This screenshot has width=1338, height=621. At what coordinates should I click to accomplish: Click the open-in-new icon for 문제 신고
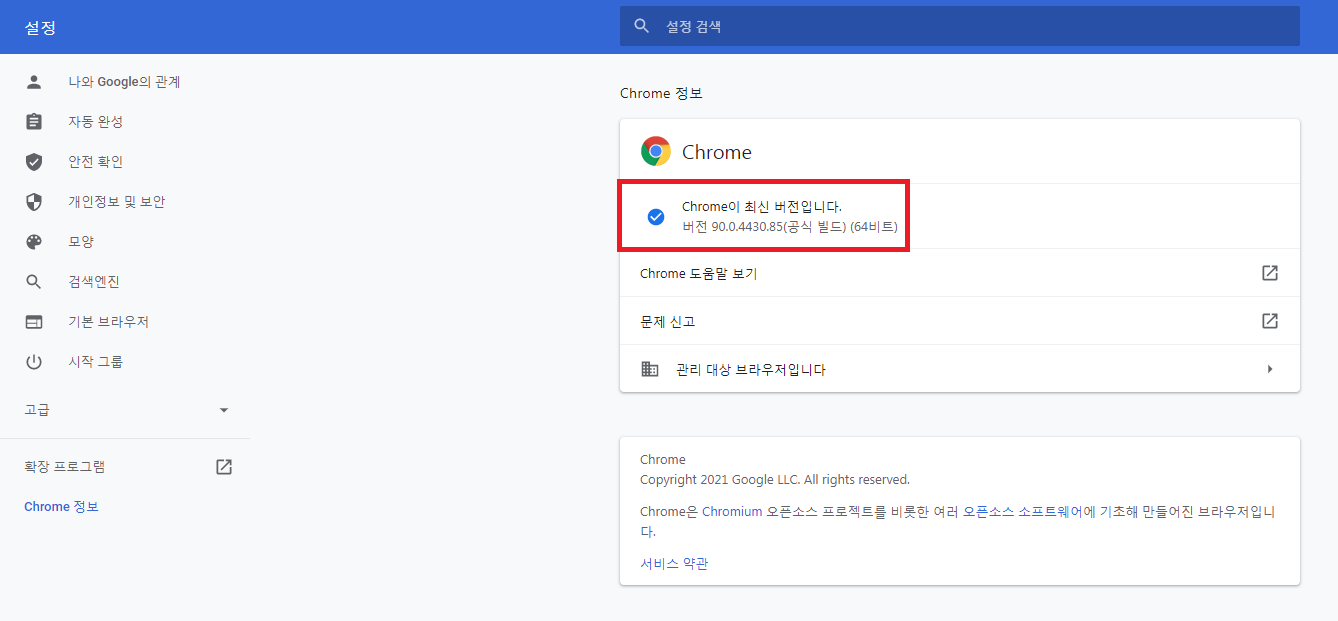coord(1270,321)
